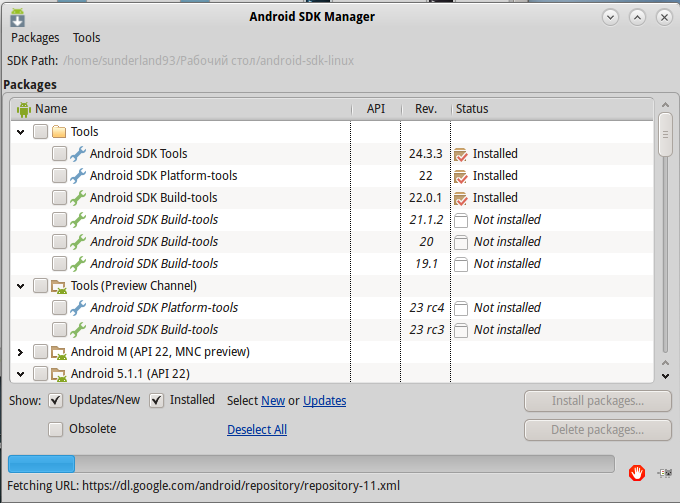Click the wrench icon for Android SDK Tools

78,154
